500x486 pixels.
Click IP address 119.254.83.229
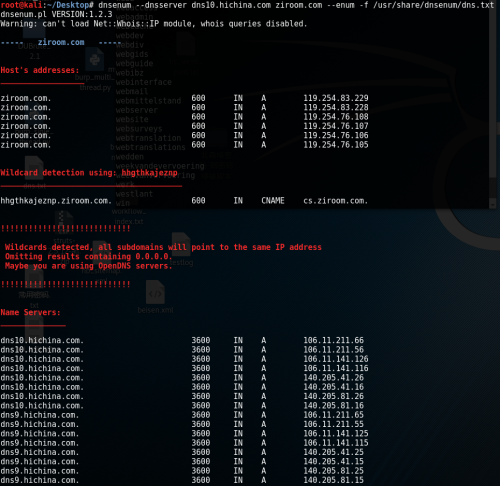point(336,98)
